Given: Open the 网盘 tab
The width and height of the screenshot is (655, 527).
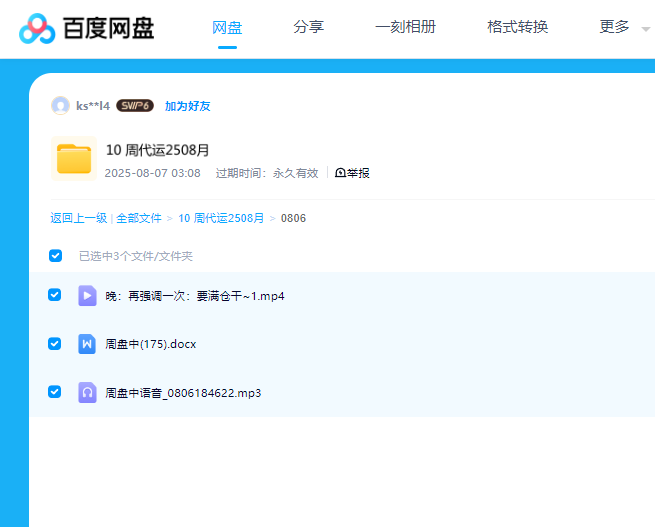Looking at the screenshot, I should pyautogui.click(x=227, y=28).
